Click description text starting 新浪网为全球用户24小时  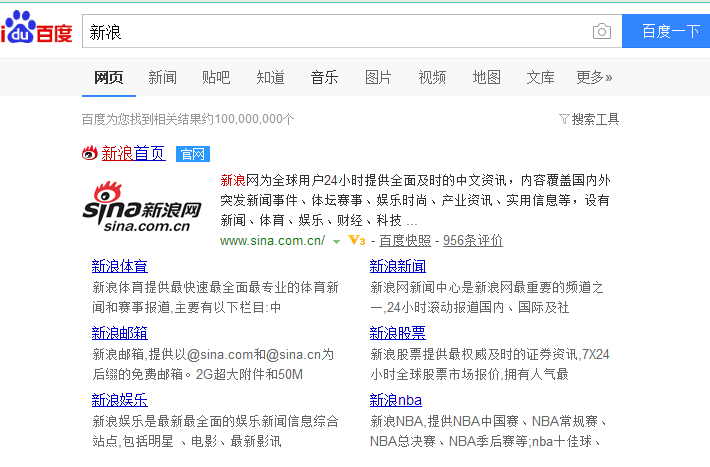pos(415,200)
